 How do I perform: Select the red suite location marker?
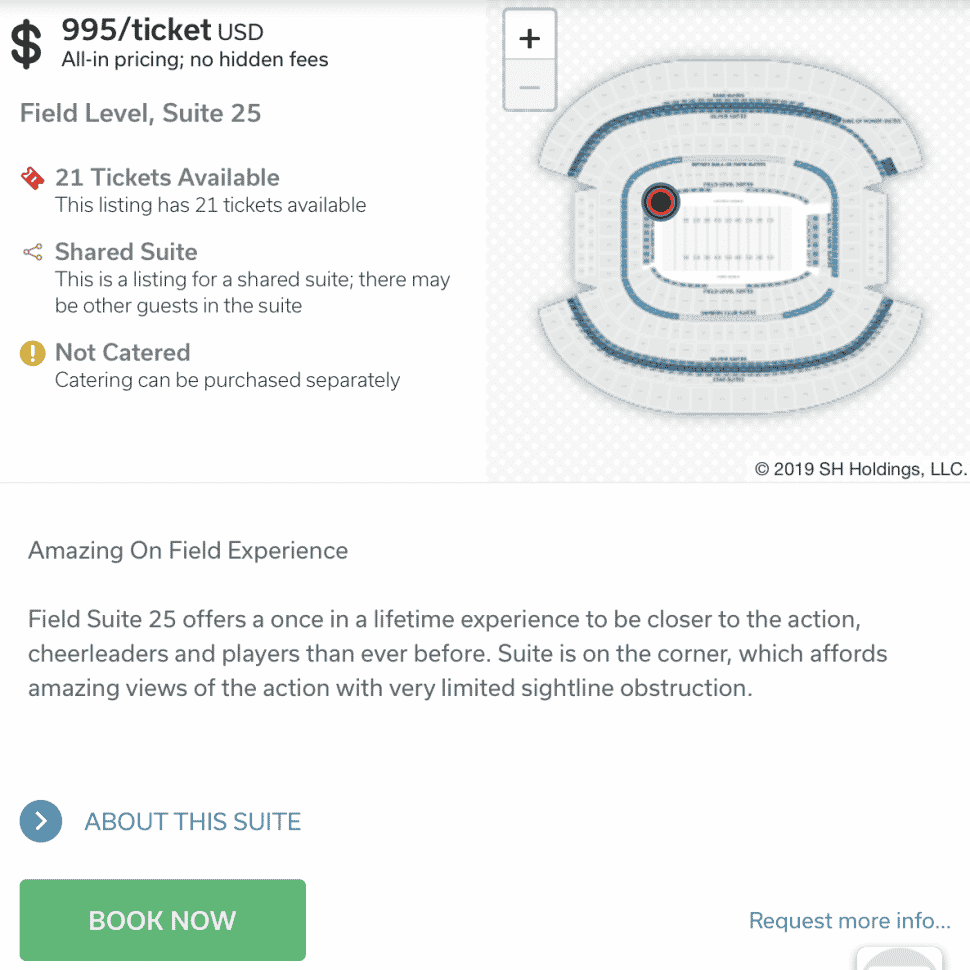661,202
